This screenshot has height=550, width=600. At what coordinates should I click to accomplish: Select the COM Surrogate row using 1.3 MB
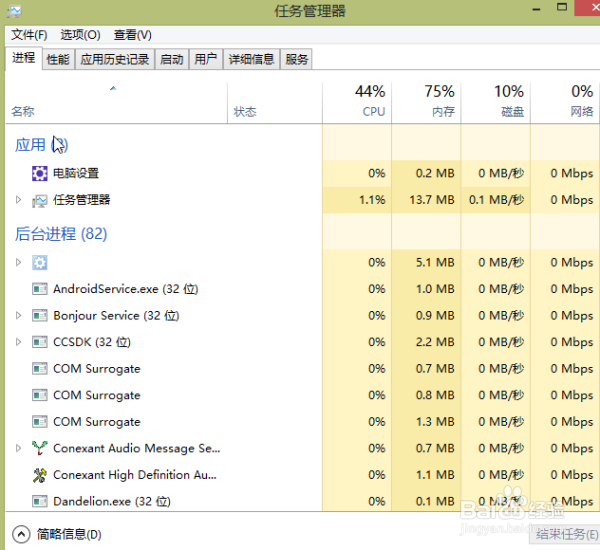303,422
